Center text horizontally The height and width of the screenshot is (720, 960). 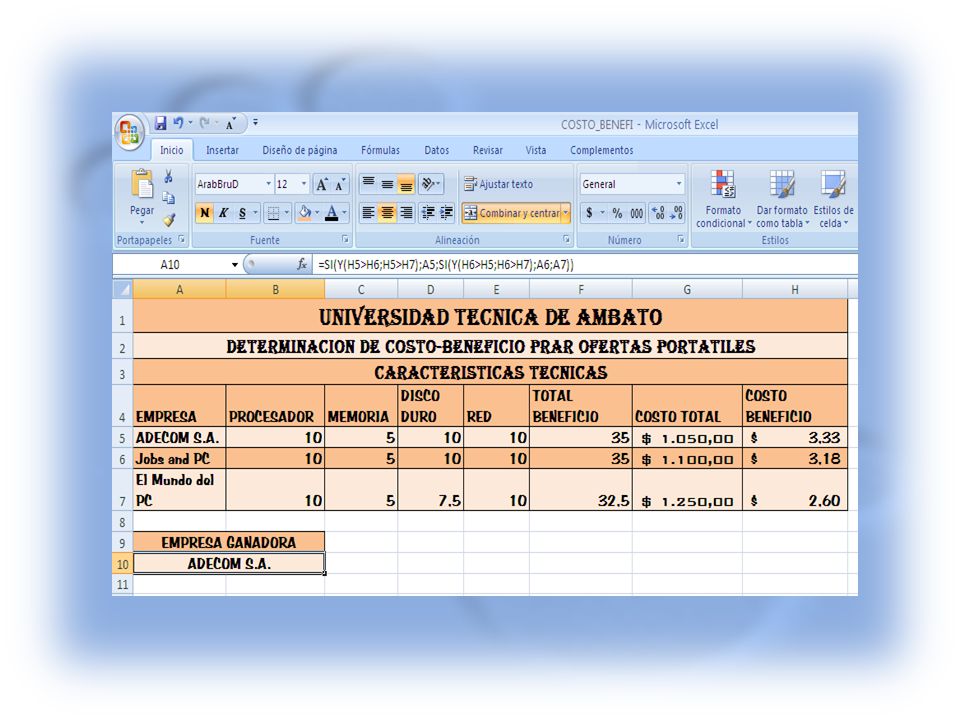tap(387, 213)
